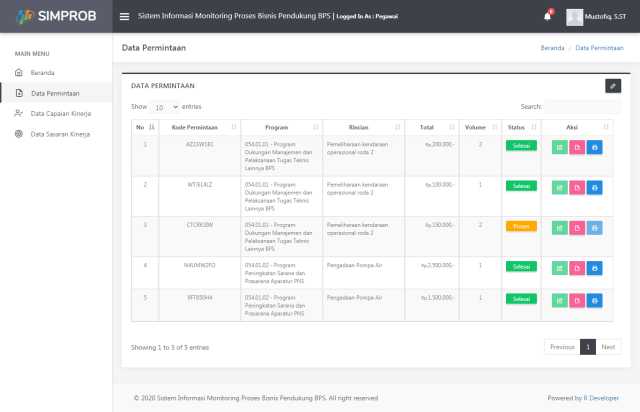
Task: Click green edit icon for row 9FT650H4
Action: coord(559,299)
